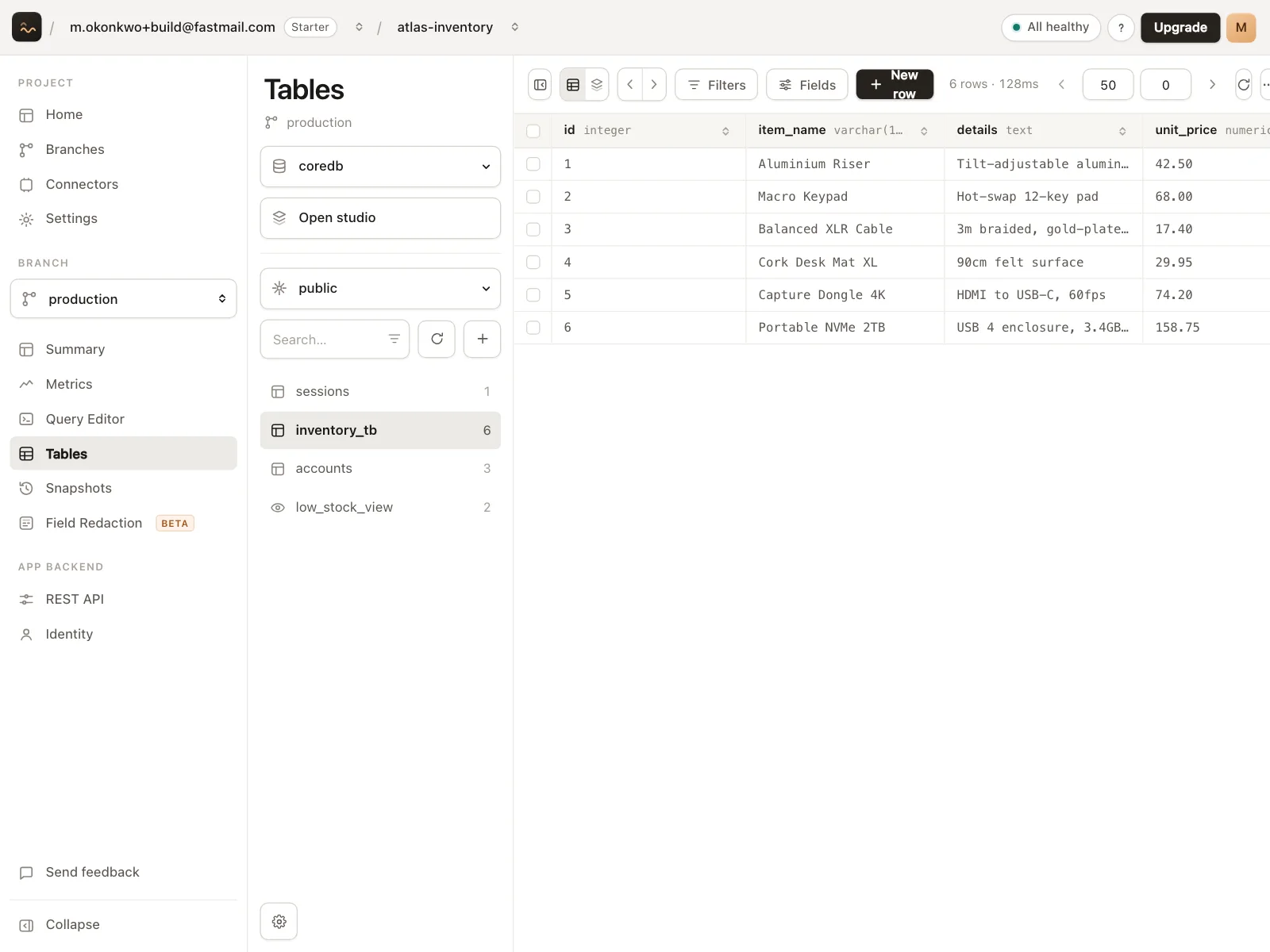Toggle the select-all rows checkbox
1270x952 pixels.
[533, 131]
